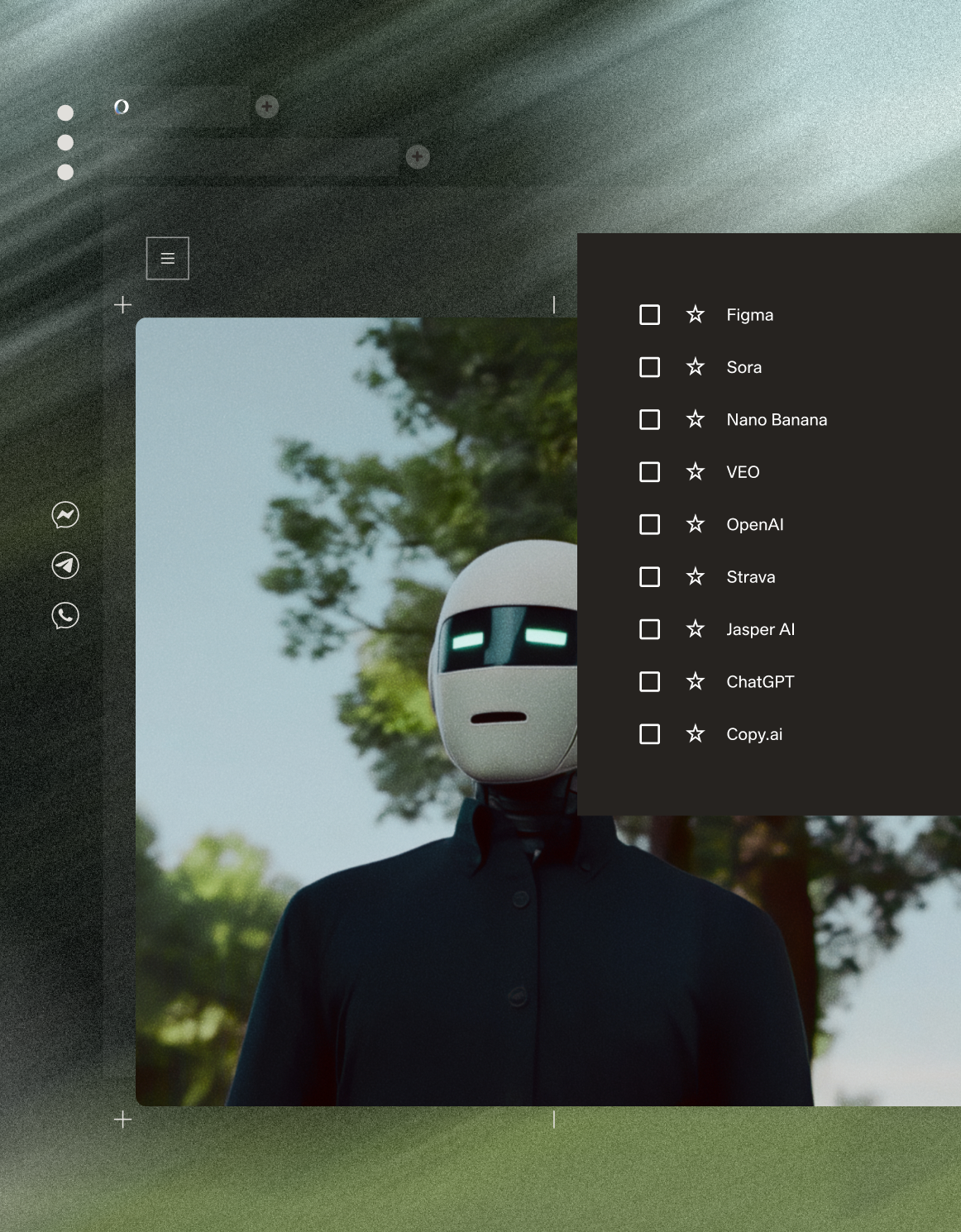Open the WhatsApp sidebar icon
This screenshot has height=1232, width=961.
pyautogui.click(x=65, y=615)
